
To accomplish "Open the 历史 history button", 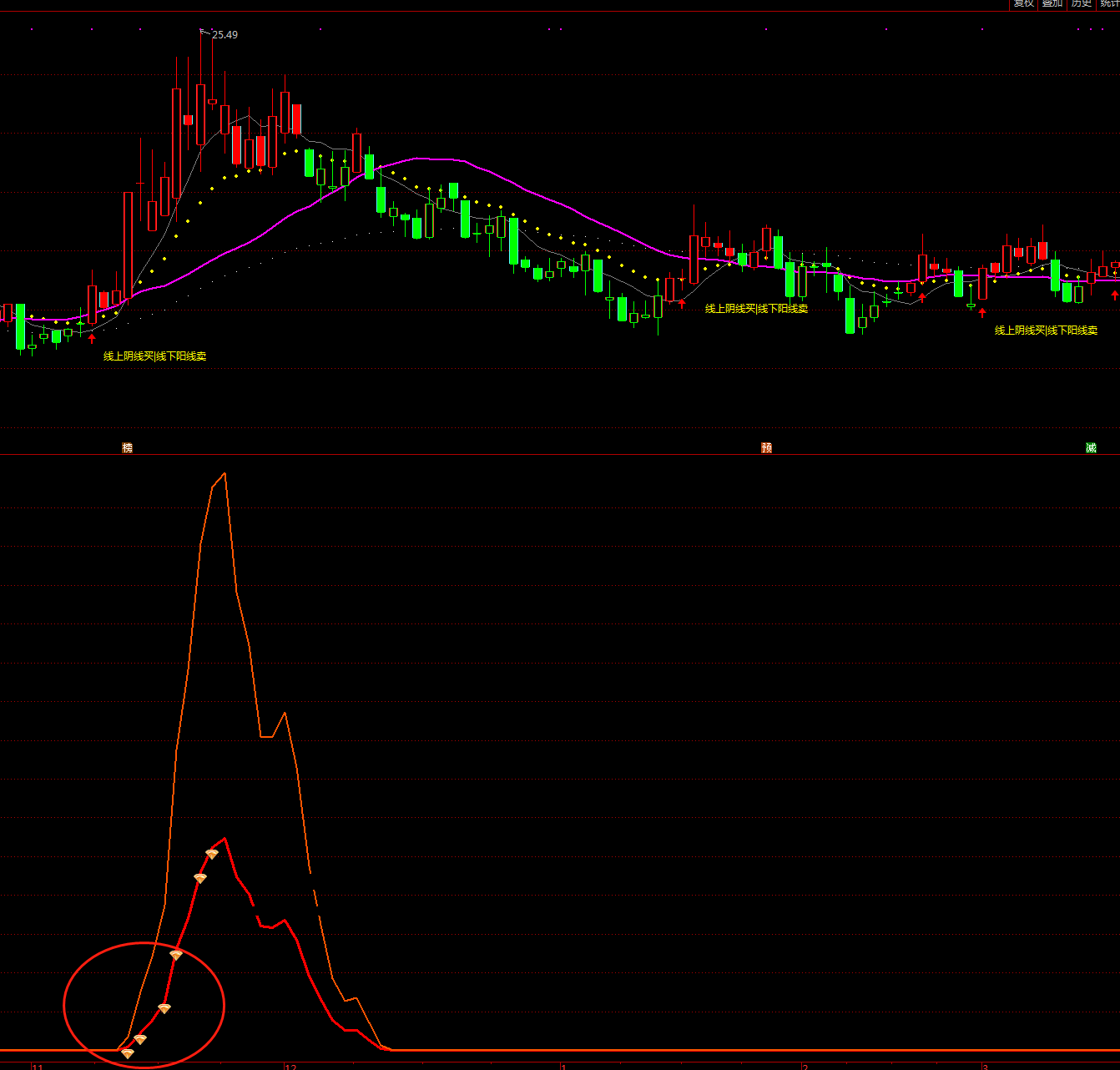I will pos(1082,4).
